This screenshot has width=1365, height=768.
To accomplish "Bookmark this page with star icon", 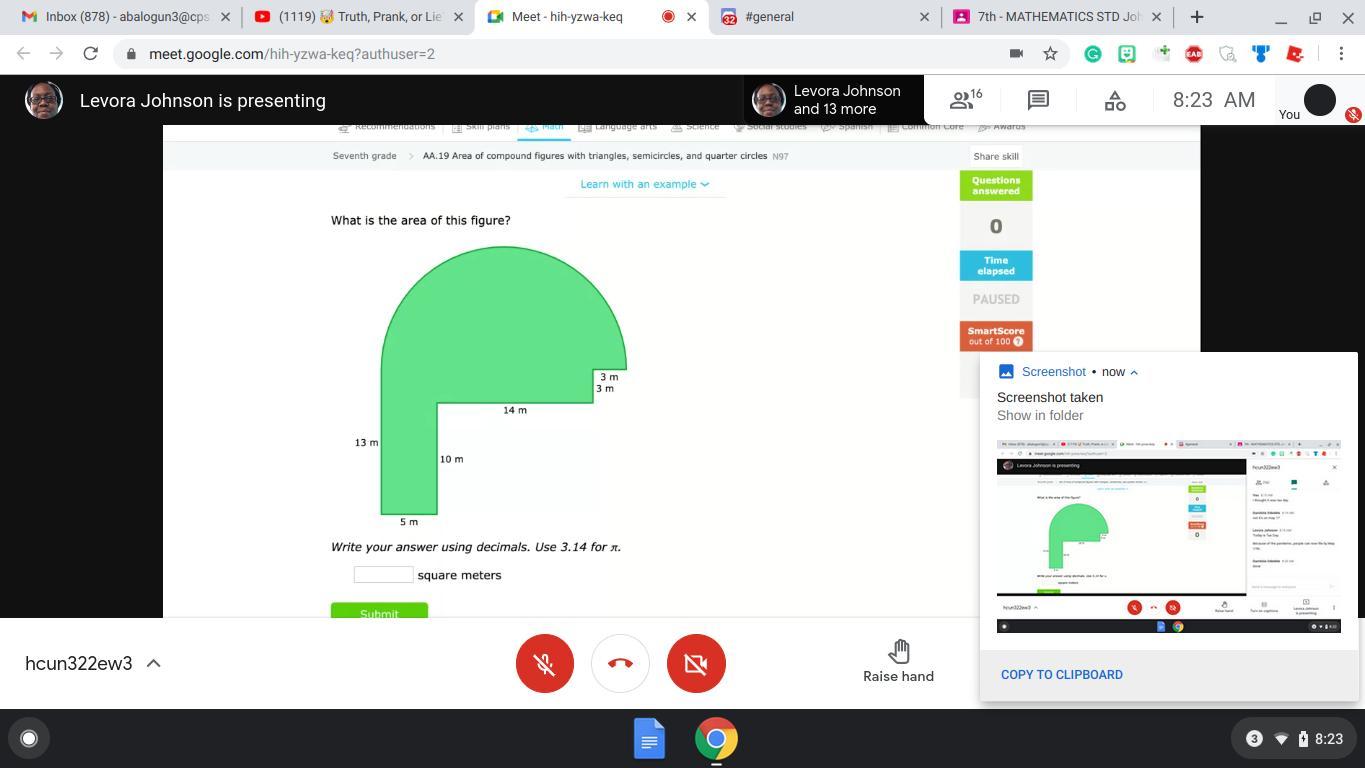I will (1050, 54).
